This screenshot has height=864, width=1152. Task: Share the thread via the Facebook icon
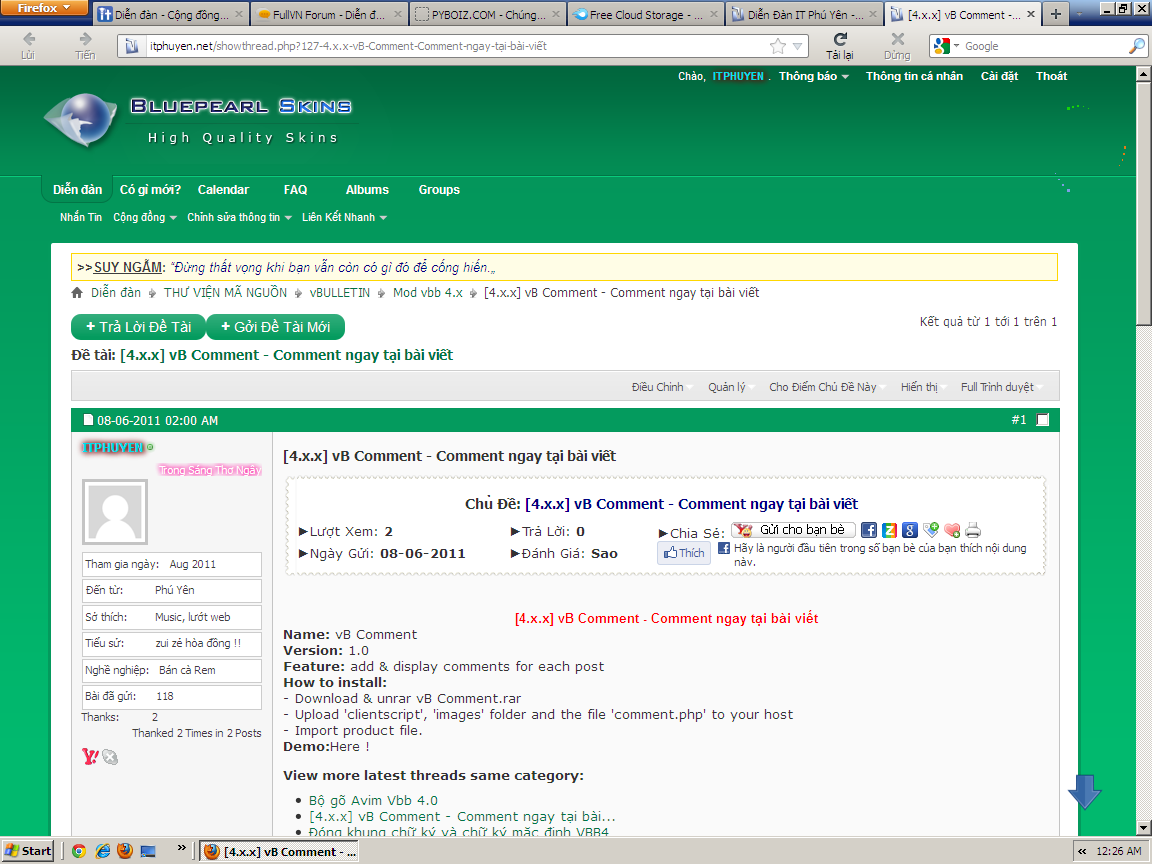(x=869, y=530)
